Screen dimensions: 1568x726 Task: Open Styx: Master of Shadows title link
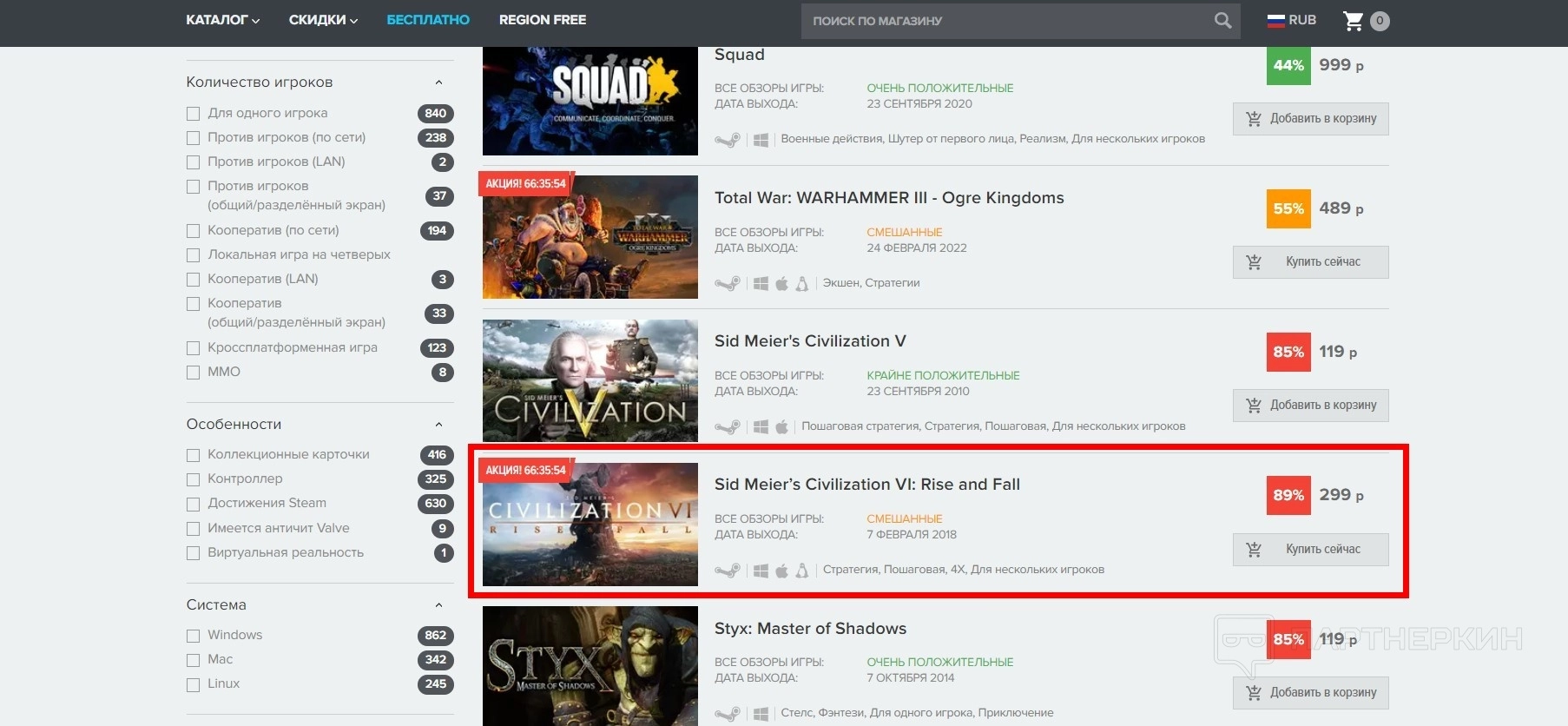tap(810, 629)
